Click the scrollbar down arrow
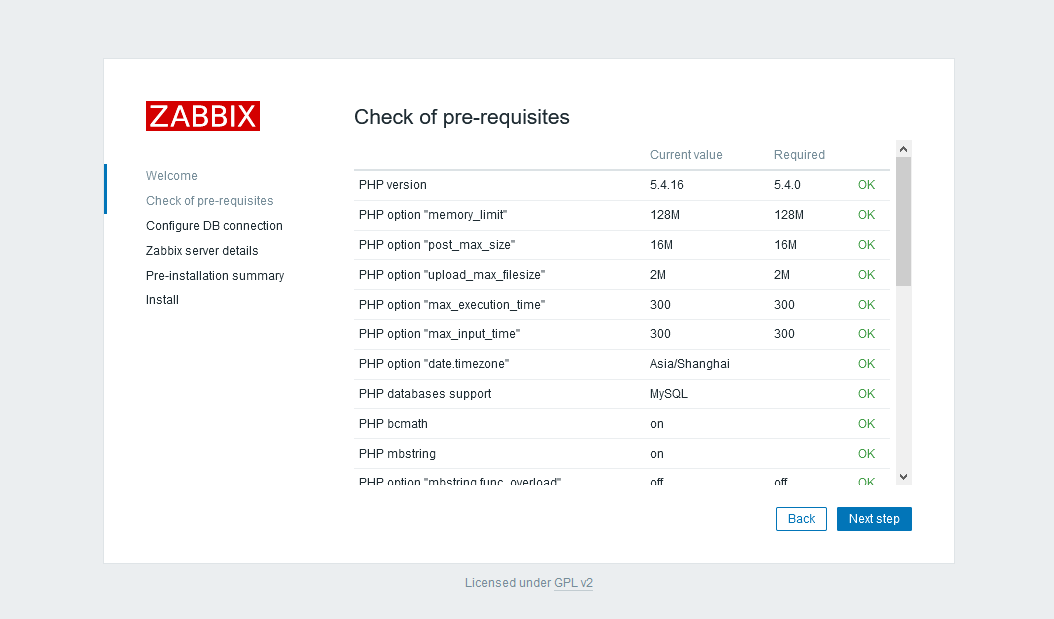This screenshot has width=1054, height=619. tap(903, 477)
